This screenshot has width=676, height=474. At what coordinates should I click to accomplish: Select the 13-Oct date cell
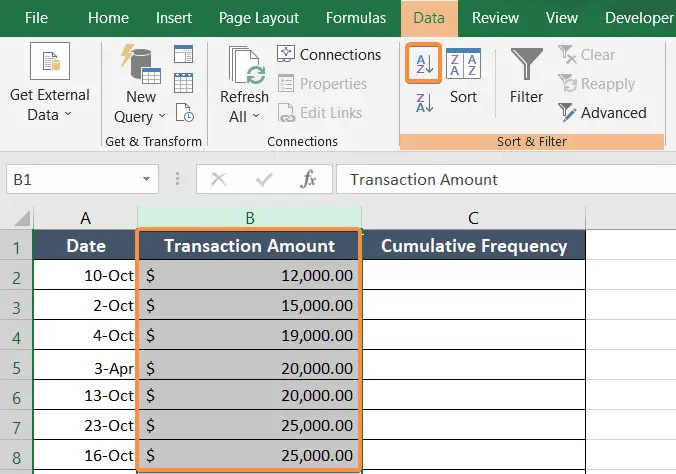[x=85, y=395]
